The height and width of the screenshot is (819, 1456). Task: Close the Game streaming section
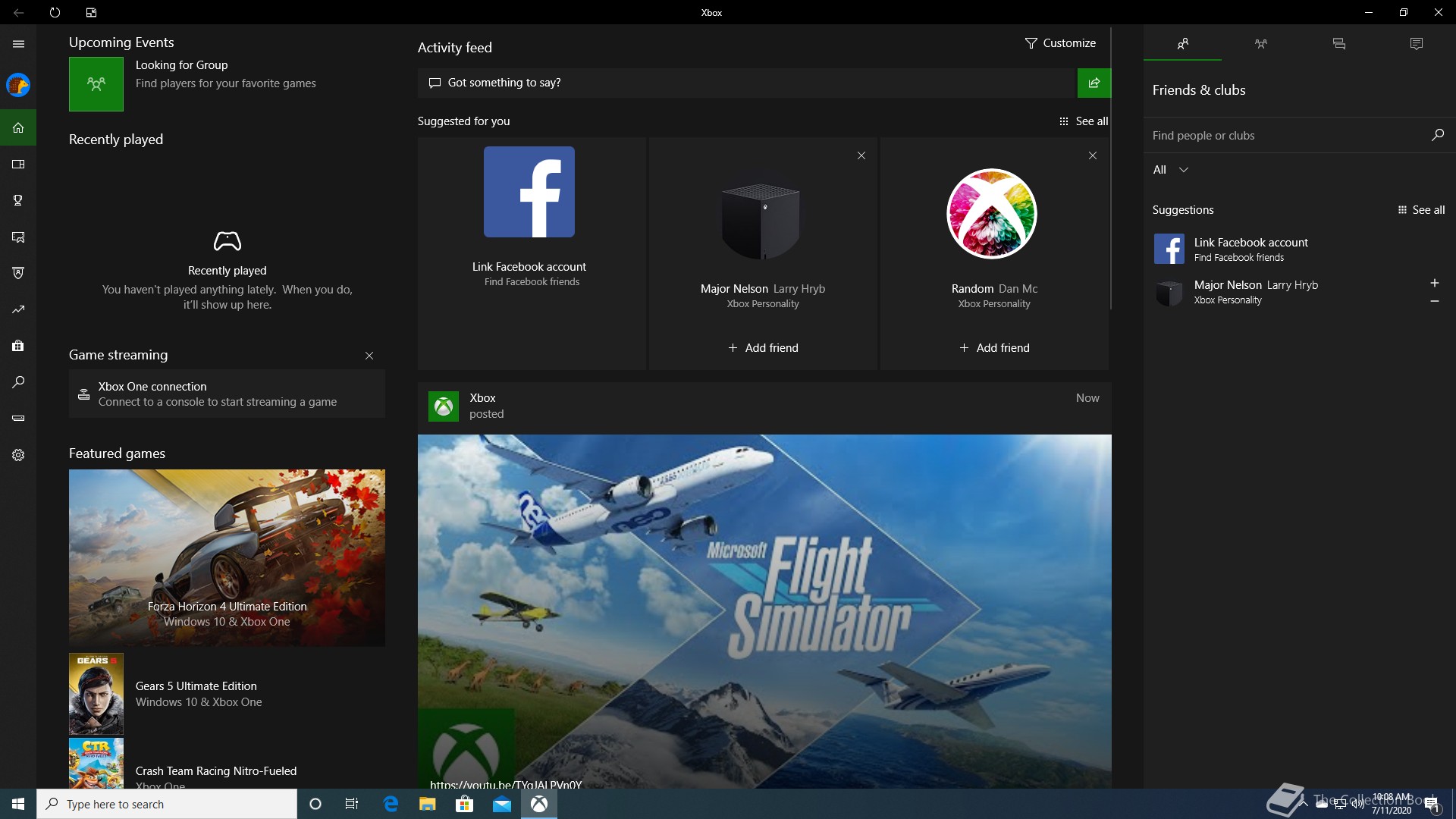pyautogui.click(x=369, y=356)
